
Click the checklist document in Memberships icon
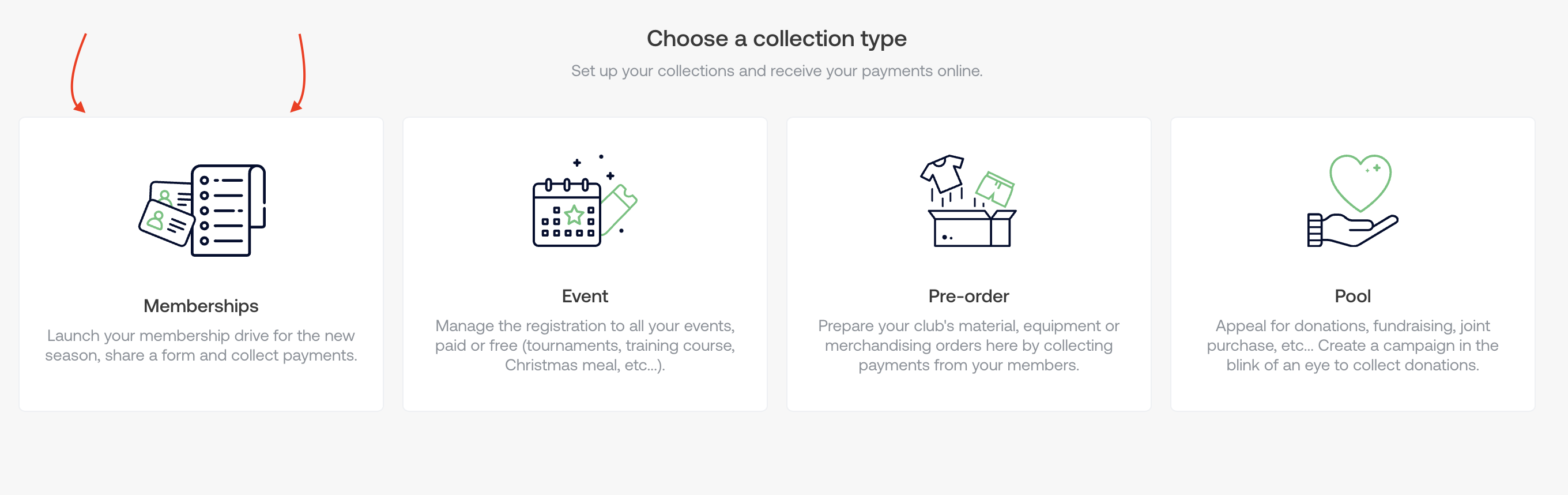[227, 211]
